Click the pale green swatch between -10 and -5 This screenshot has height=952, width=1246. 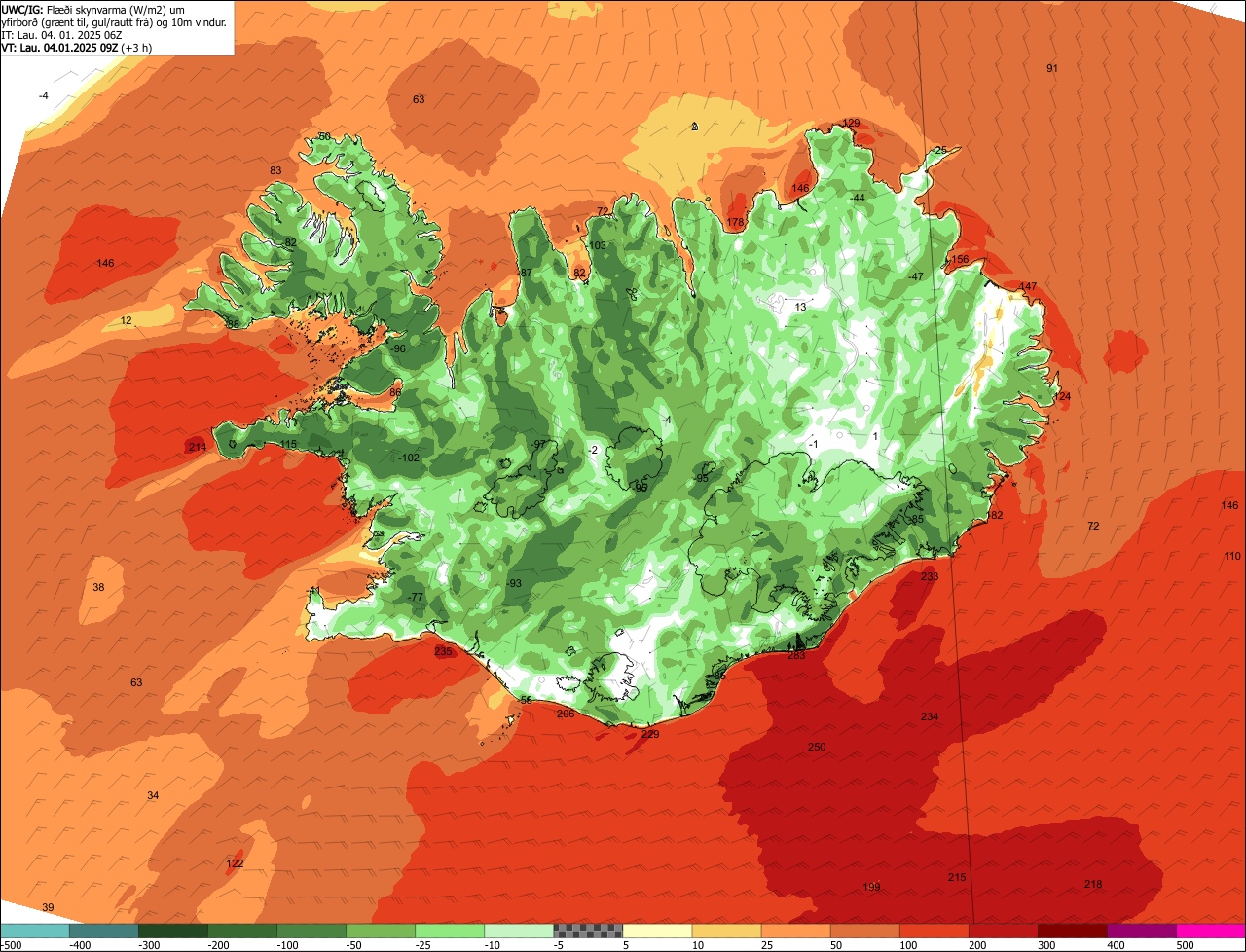coord(519,931)
